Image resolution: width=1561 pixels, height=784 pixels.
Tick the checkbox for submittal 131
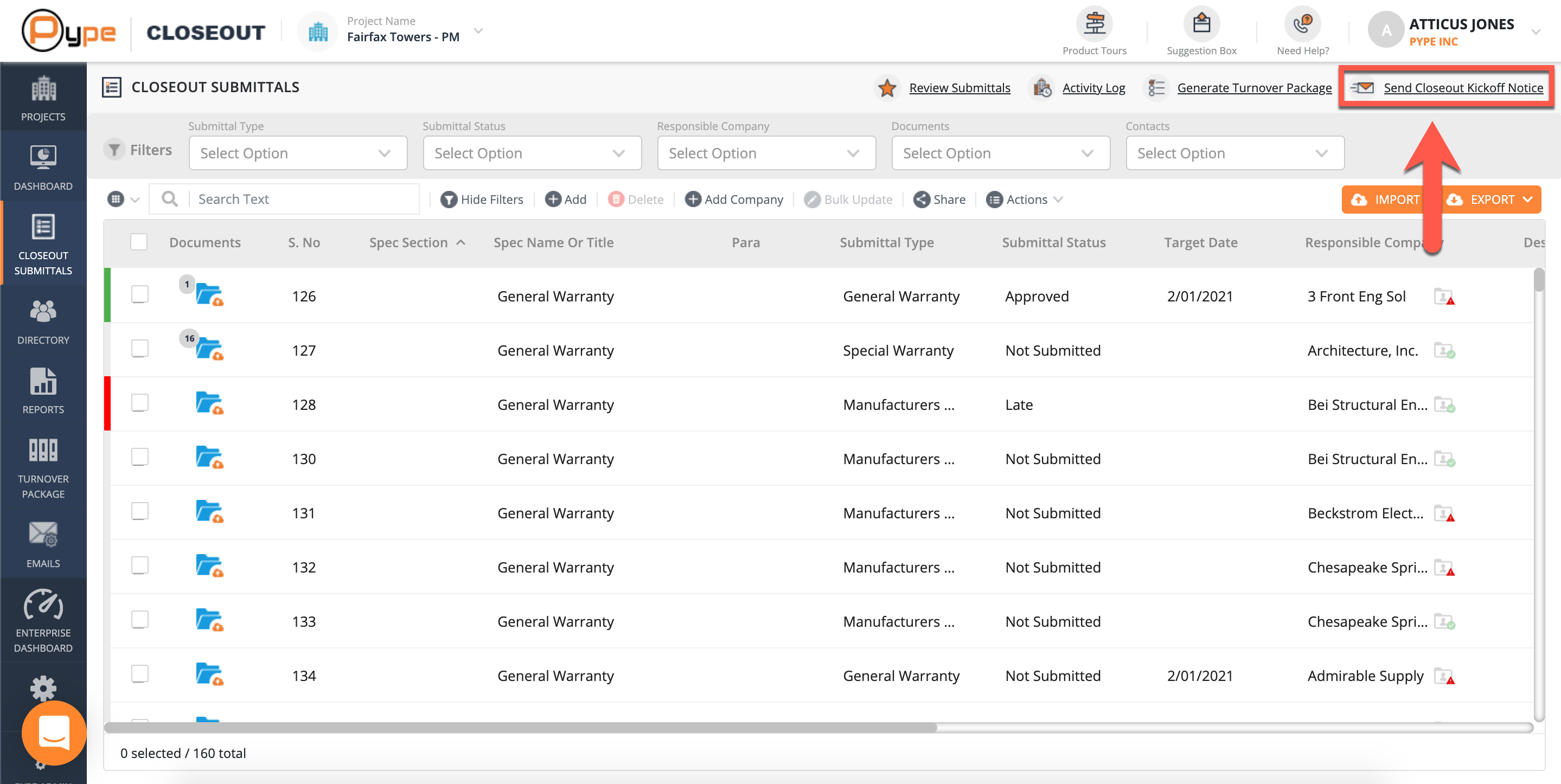[x=140, y=512]
